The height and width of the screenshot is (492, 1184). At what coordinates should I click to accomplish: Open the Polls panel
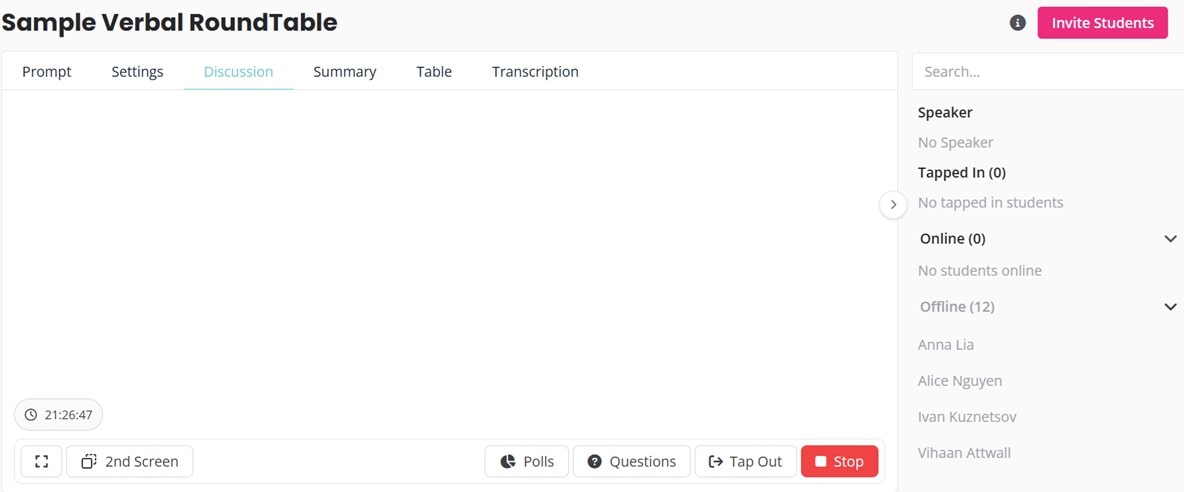click(x=527, y=461)
